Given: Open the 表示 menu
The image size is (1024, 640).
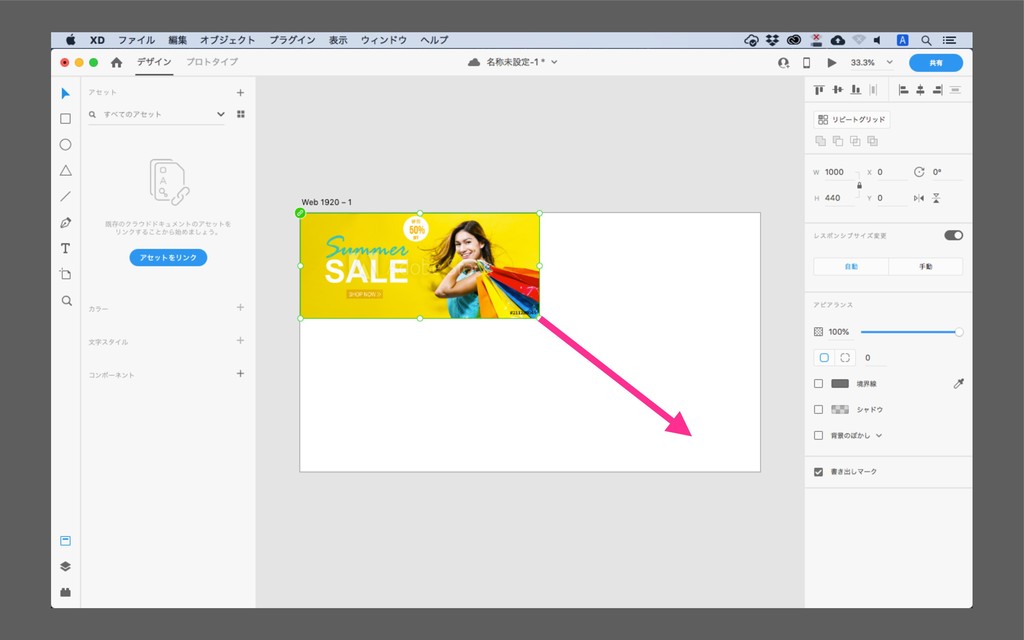Looking at the screenshot, I should (x=338, y=40).
